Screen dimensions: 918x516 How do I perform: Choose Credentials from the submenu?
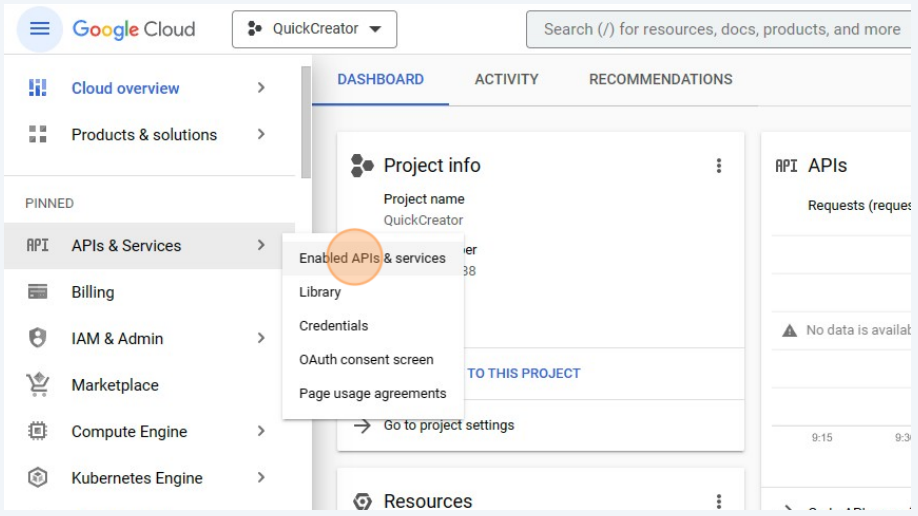click(x=373, y=326)
